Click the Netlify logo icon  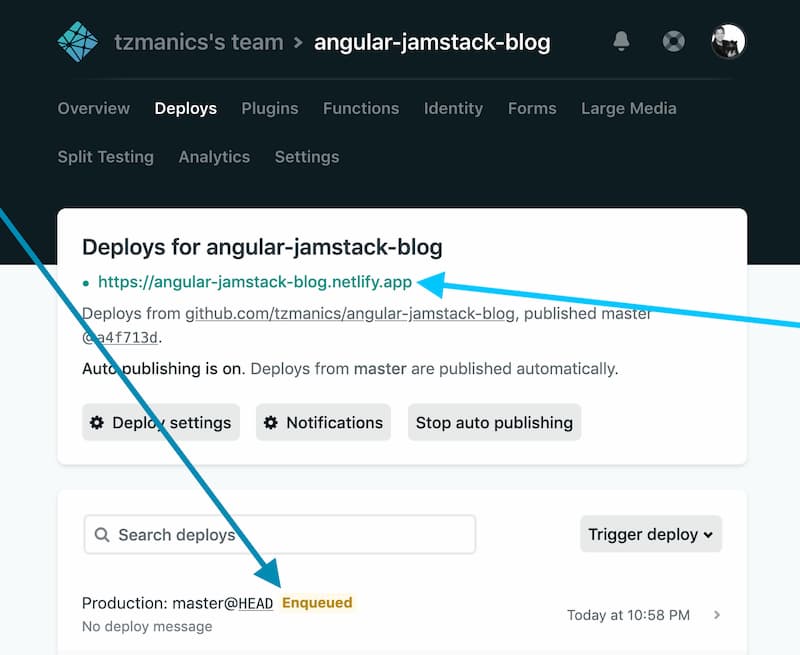[x=76, y=41]
